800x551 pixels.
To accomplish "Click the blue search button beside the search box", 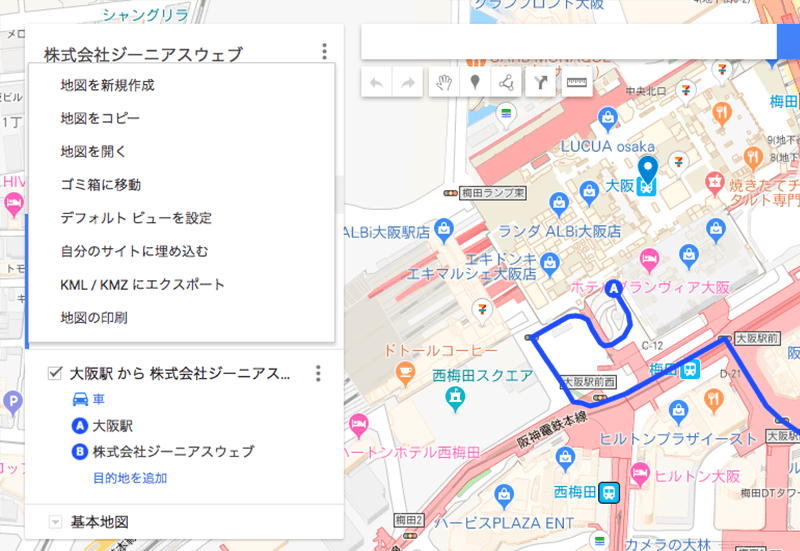I will tap(788, 41).
